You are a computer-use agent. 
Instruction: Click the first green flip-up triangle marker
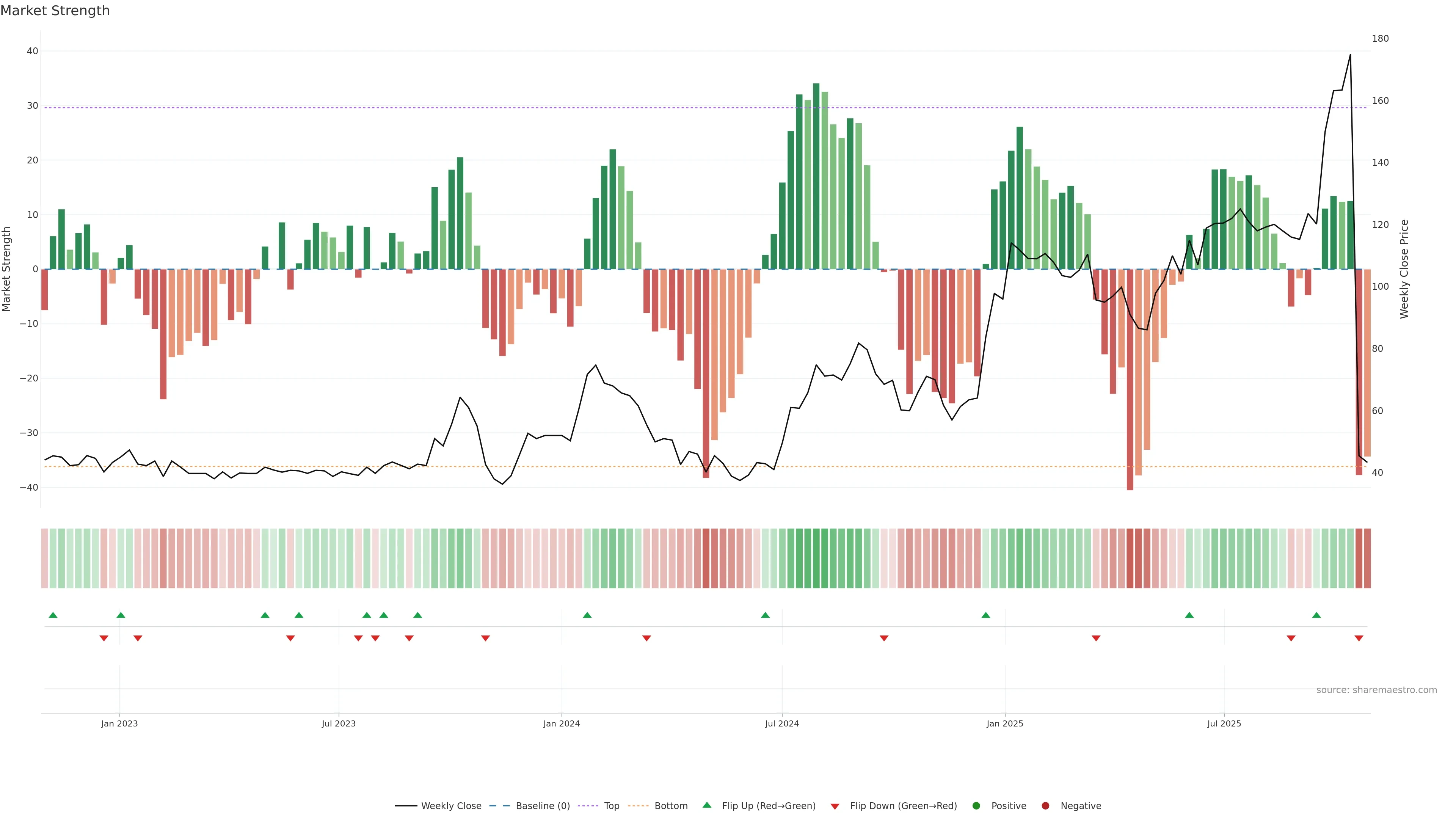click(53, 615)
